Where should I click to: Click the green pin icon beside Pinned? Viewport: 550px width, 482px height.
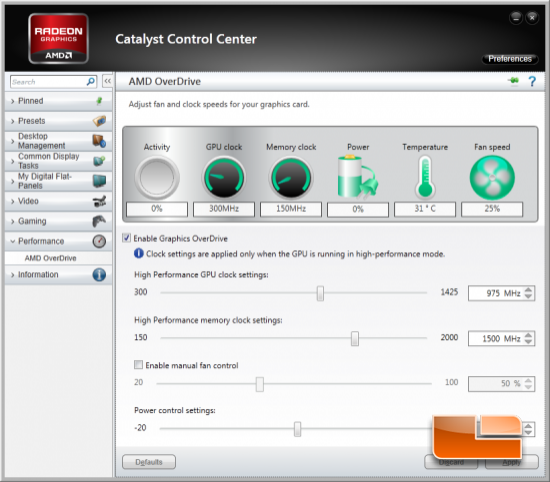(99, 101)
